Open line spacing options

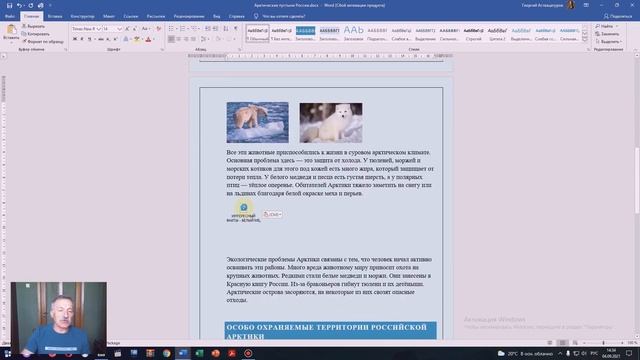pyautogui.click(x=204, y=39)
